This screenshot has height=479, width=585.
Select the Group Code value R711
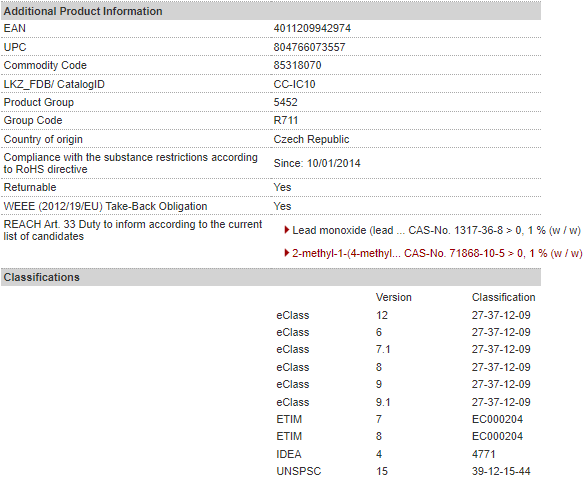(x=286, y=120)
